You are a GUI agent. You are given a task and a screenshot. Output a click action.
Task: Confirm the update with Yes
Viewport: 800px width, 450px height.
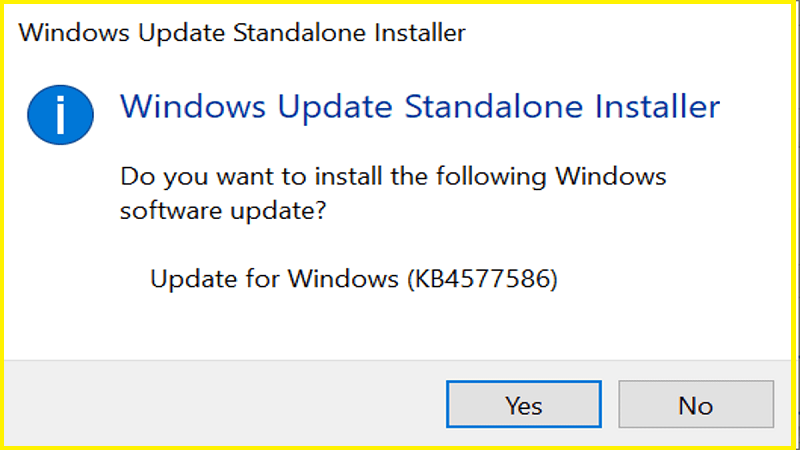point(523,405)
